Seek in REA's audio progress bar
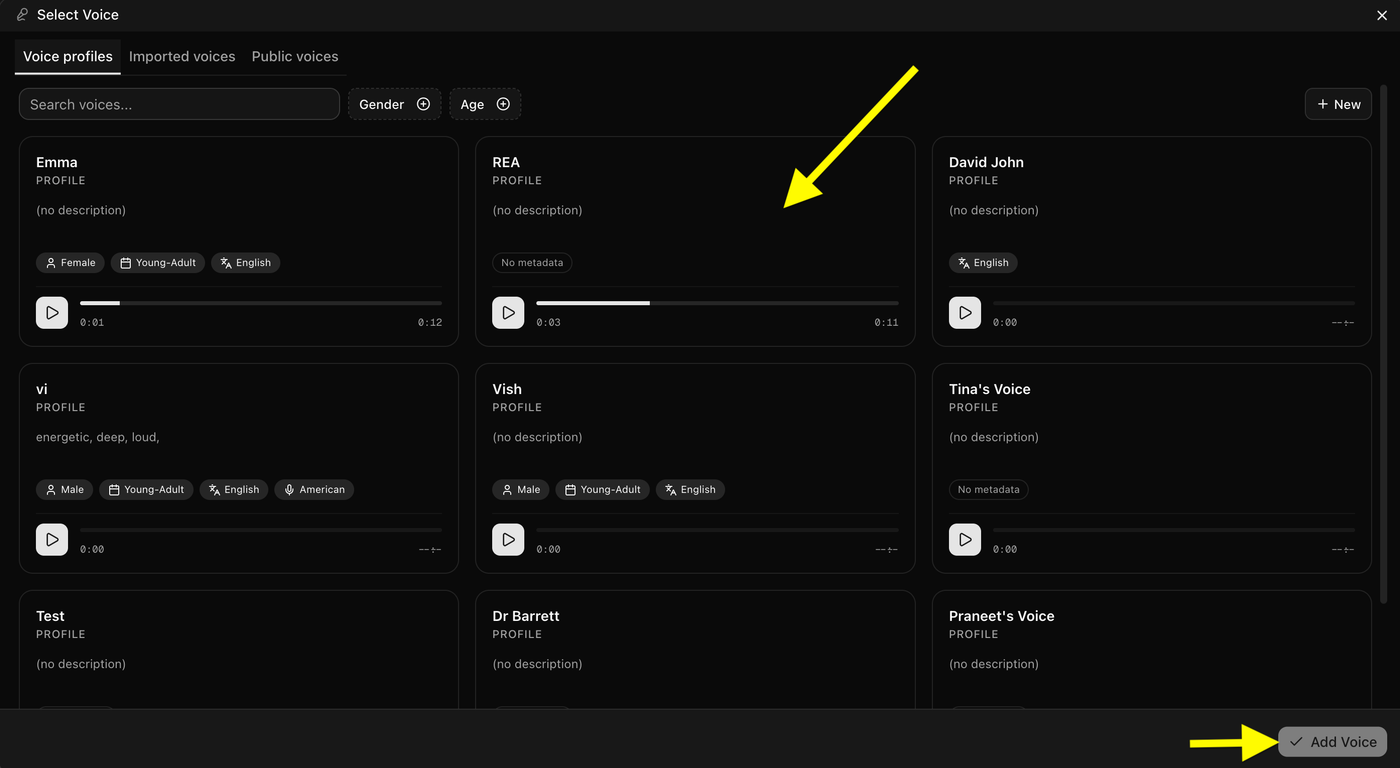Screen dimensions: 1400x768 (717, 303)
